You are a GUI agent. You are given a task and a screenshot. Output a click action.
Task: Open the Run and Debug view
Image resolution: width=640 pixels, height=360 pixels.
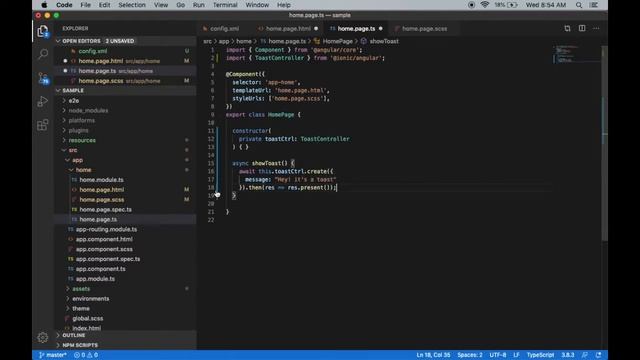(43, 101)
